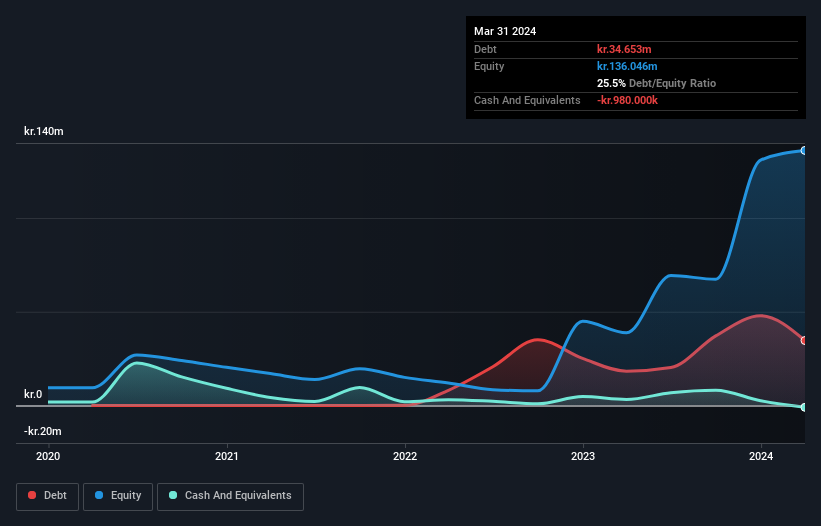Select the Debt endpoint marker at Mar 2024

804,341
